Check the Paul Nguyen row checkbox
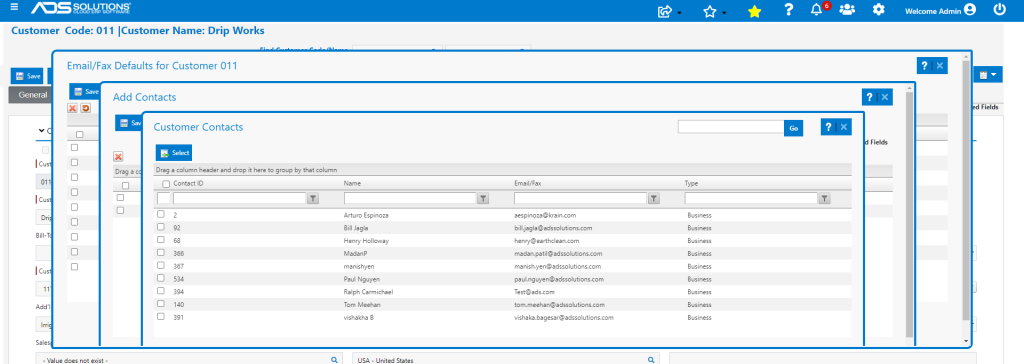This screenshot has width=1024, height=364. [x=161, y=278]
